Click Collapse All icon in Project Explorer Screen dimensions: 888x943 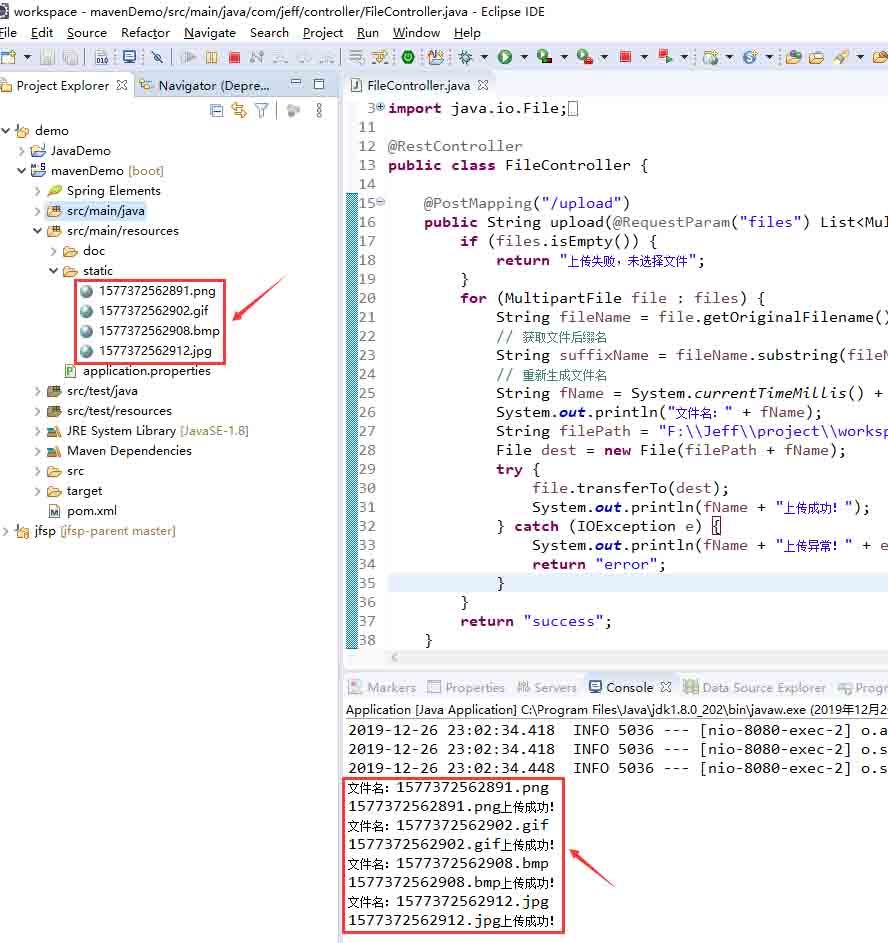pyautogui.click(x=216, y=111)
